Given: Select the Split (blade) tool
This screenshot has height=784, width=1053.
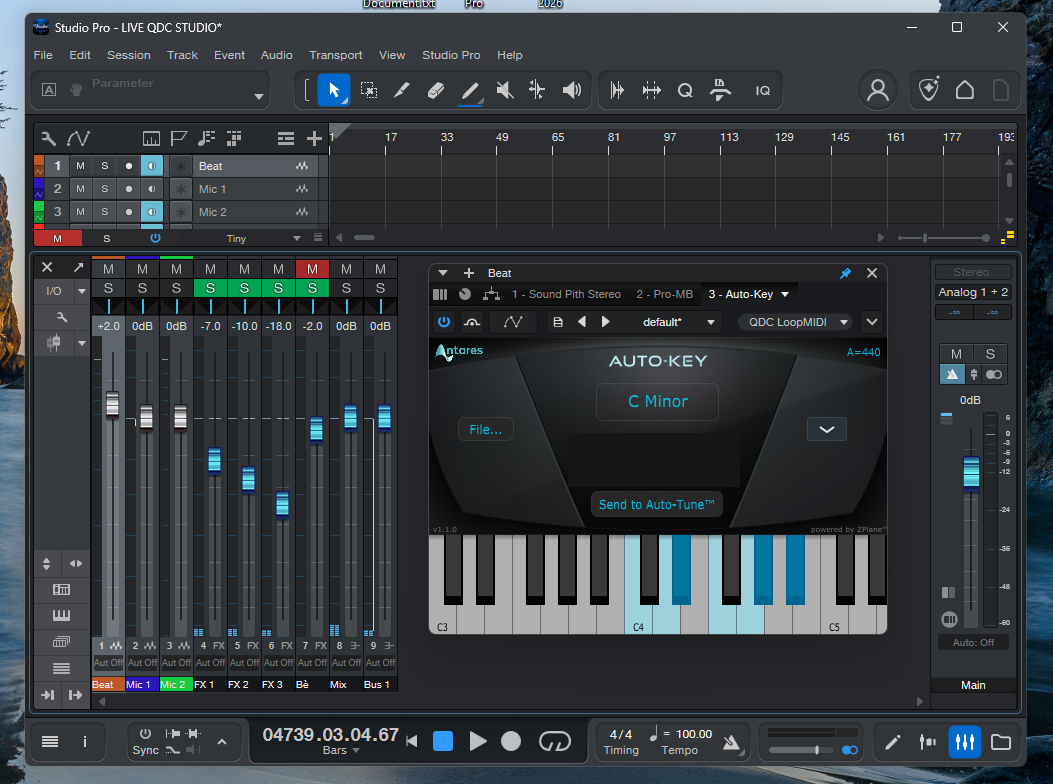Looking at the screenshot, I should click(402, 90).
